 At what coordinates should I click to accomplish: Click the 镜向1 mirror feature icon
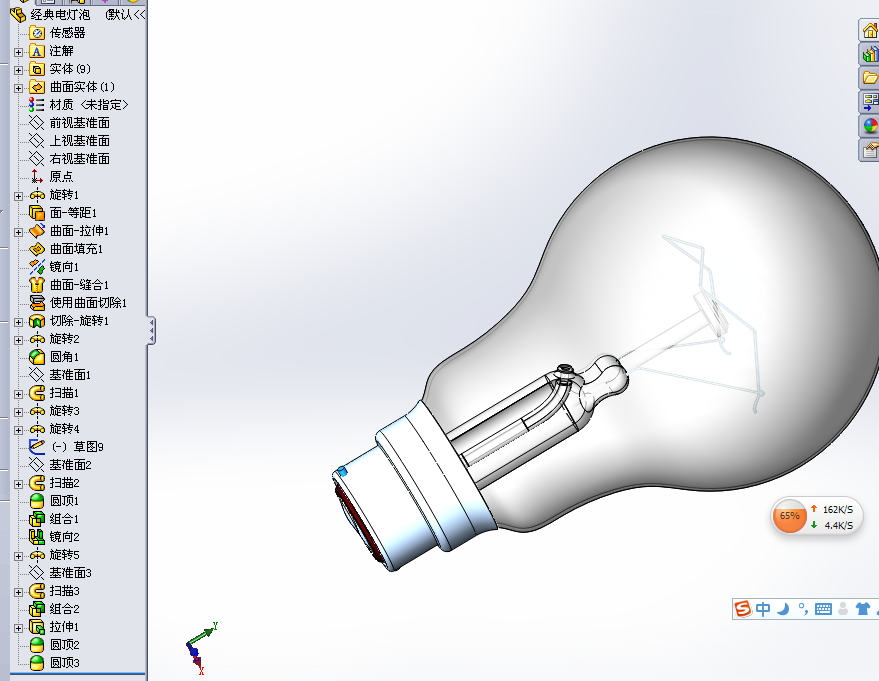click(37, 267)
